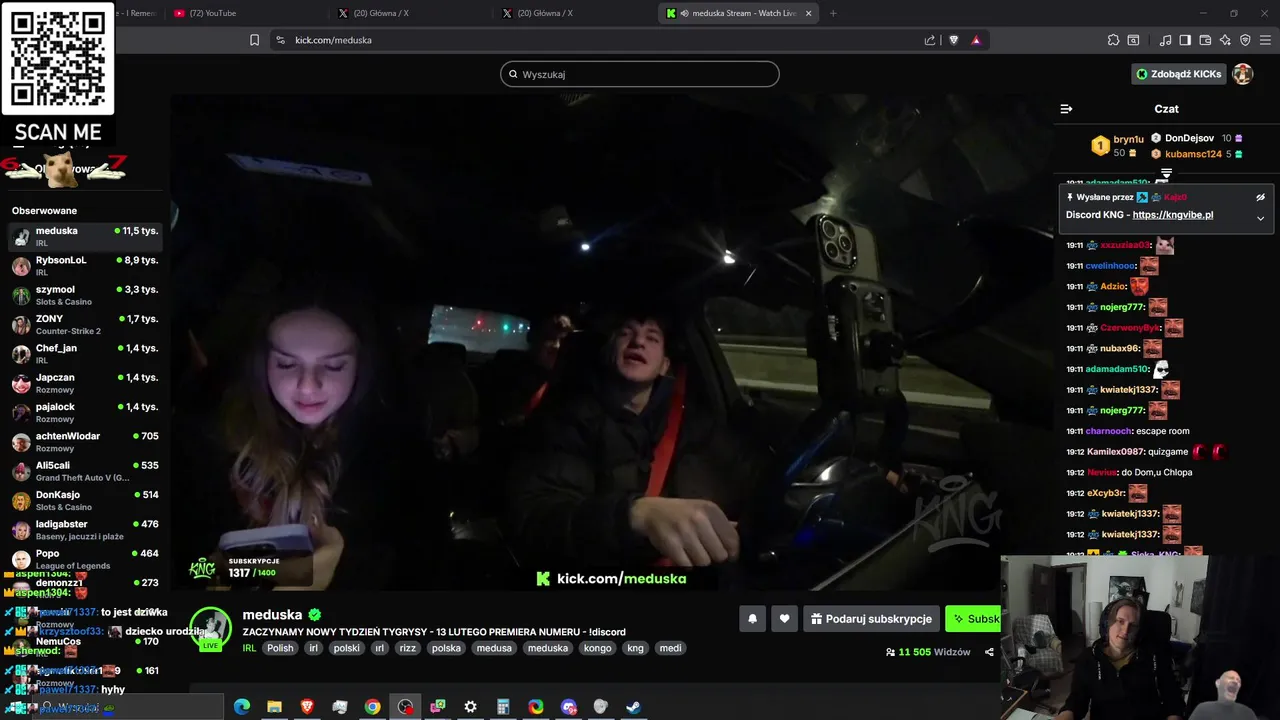Open RybsonLoL in followed channels
Screen dimensions: 1280x720
[x=85, y=266]
